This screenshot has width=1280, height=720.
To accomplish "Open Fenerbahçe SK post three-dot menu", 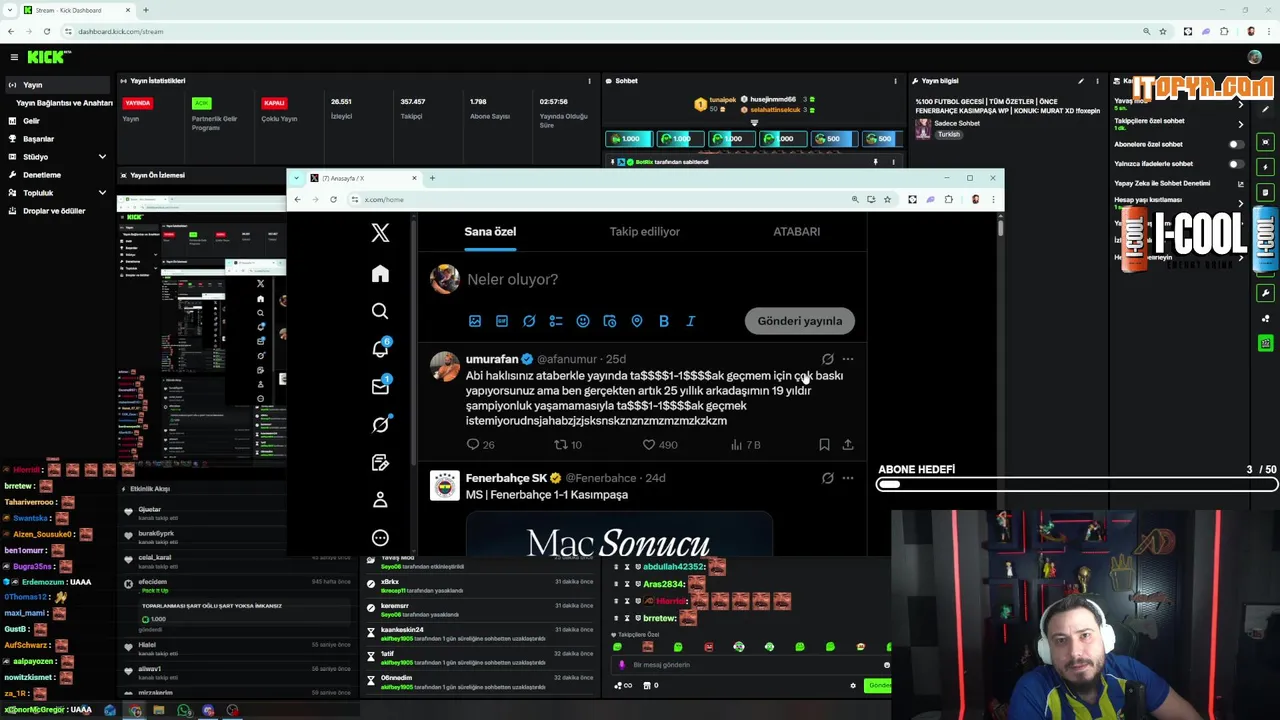I will 848,478.
